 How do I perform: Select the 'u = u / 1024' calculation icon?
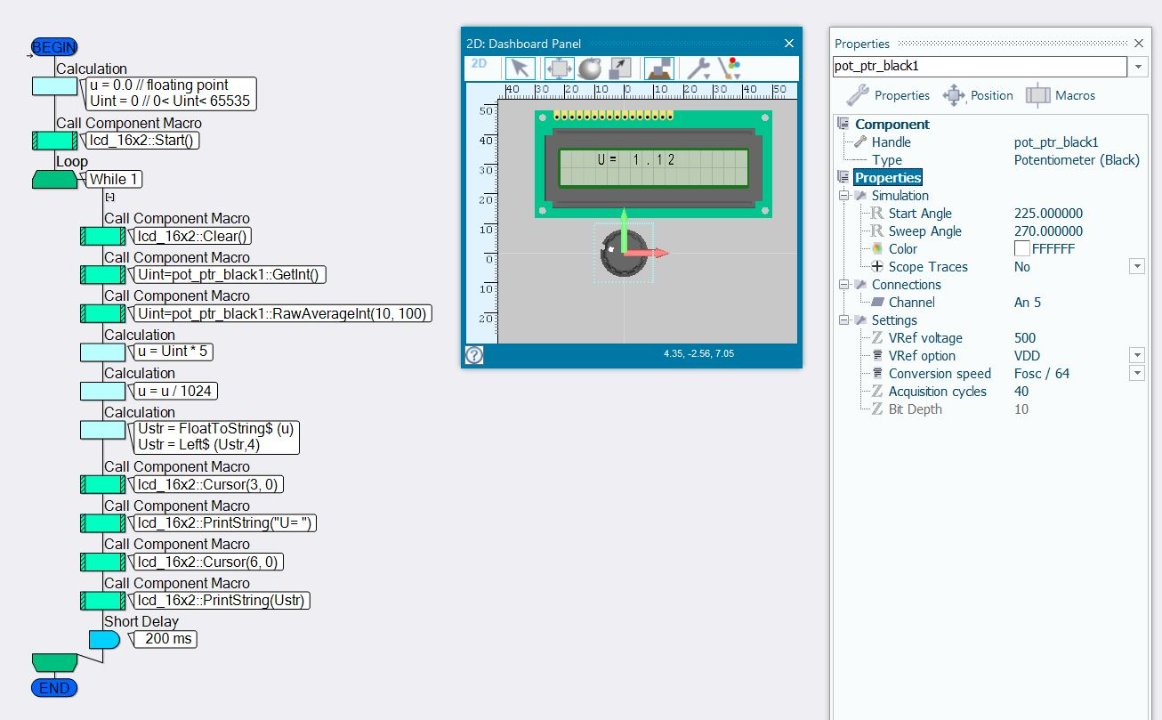pos(102,391)
